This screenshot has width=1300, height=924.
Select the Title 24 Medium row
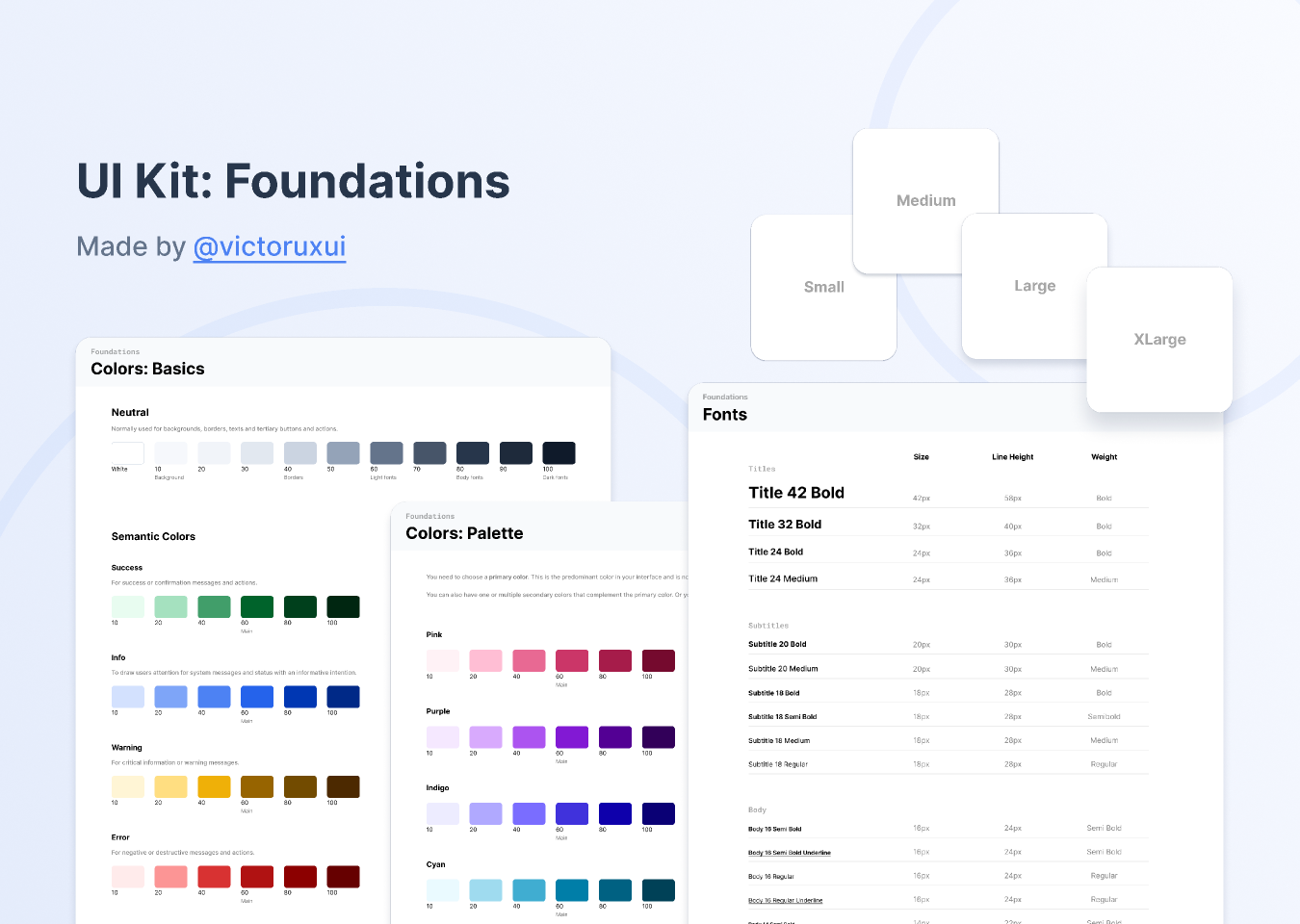[783, 578]
